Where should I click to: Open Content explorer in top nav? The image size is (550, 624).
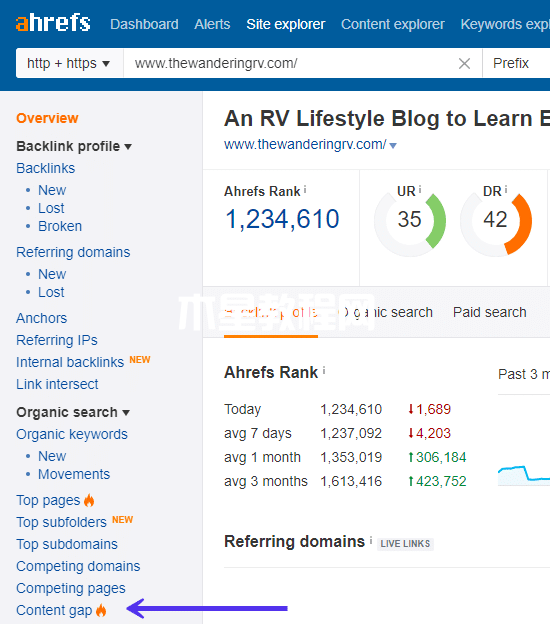tap(392, 24)
